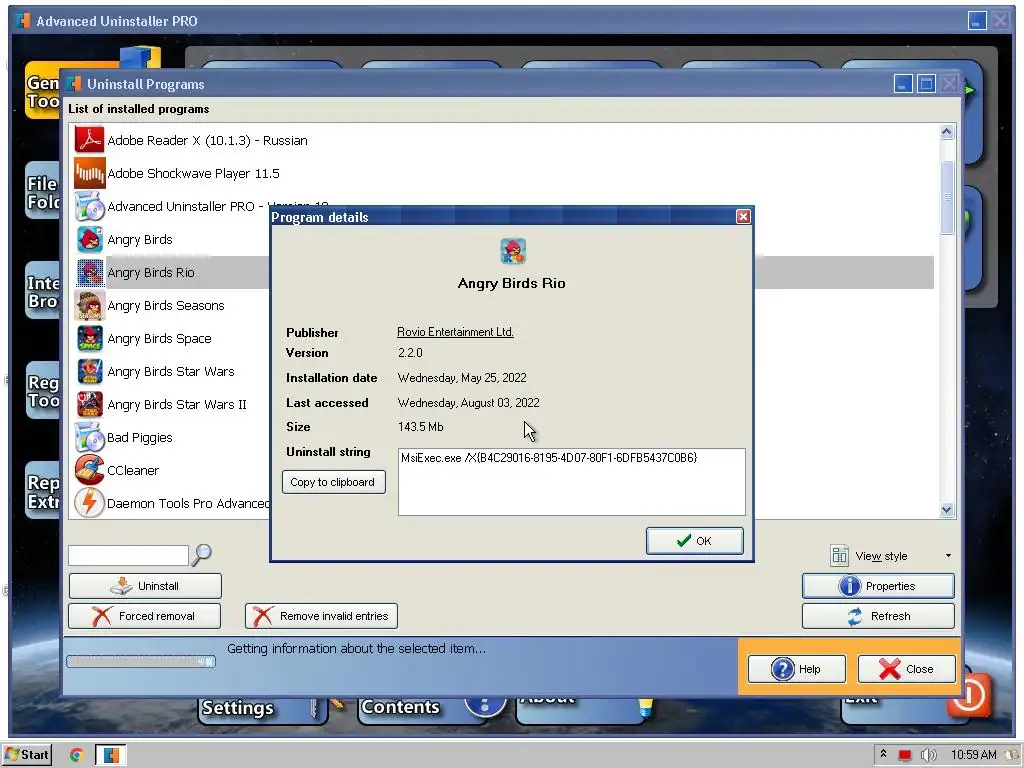The width and height of the screenshot is (1024, 768).
Task: Click the View style icon
Action: pyautogui.click(x=839, y=556)
